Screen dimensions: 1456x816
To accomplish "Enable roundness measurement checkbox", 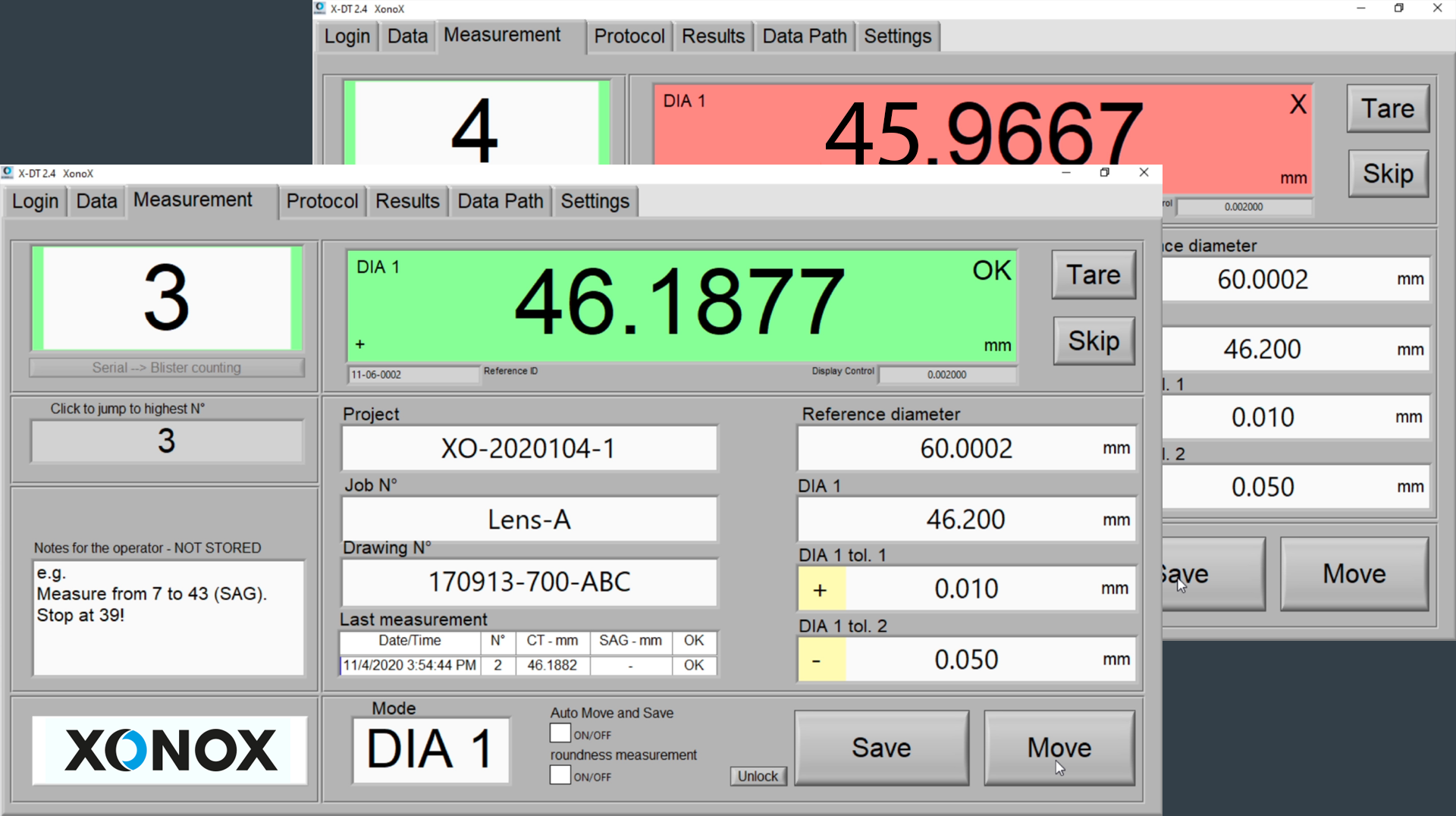I will pos(560,775).
